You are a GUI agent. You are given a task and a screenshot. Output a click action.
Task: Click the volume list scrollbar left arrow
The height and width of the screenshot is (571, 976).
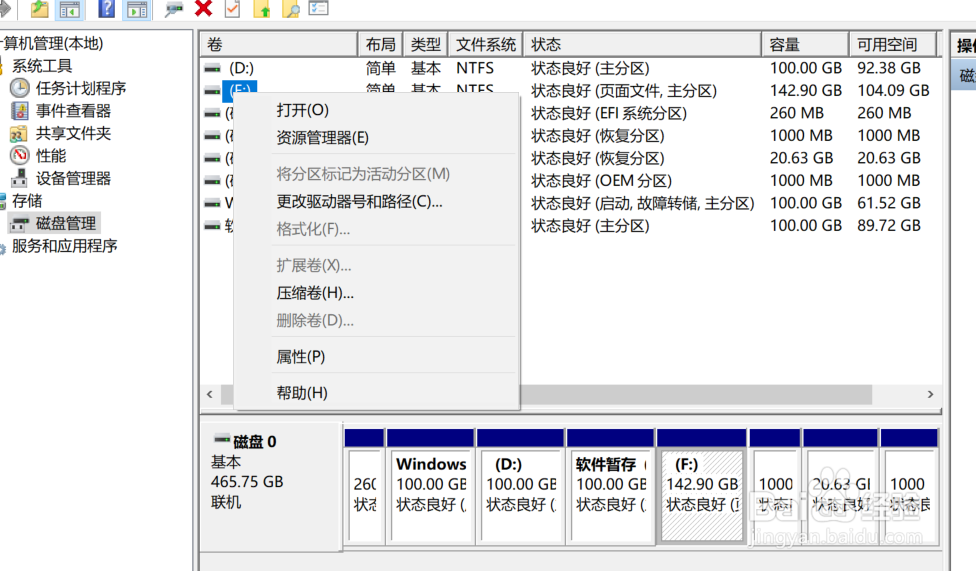(210, 394)
